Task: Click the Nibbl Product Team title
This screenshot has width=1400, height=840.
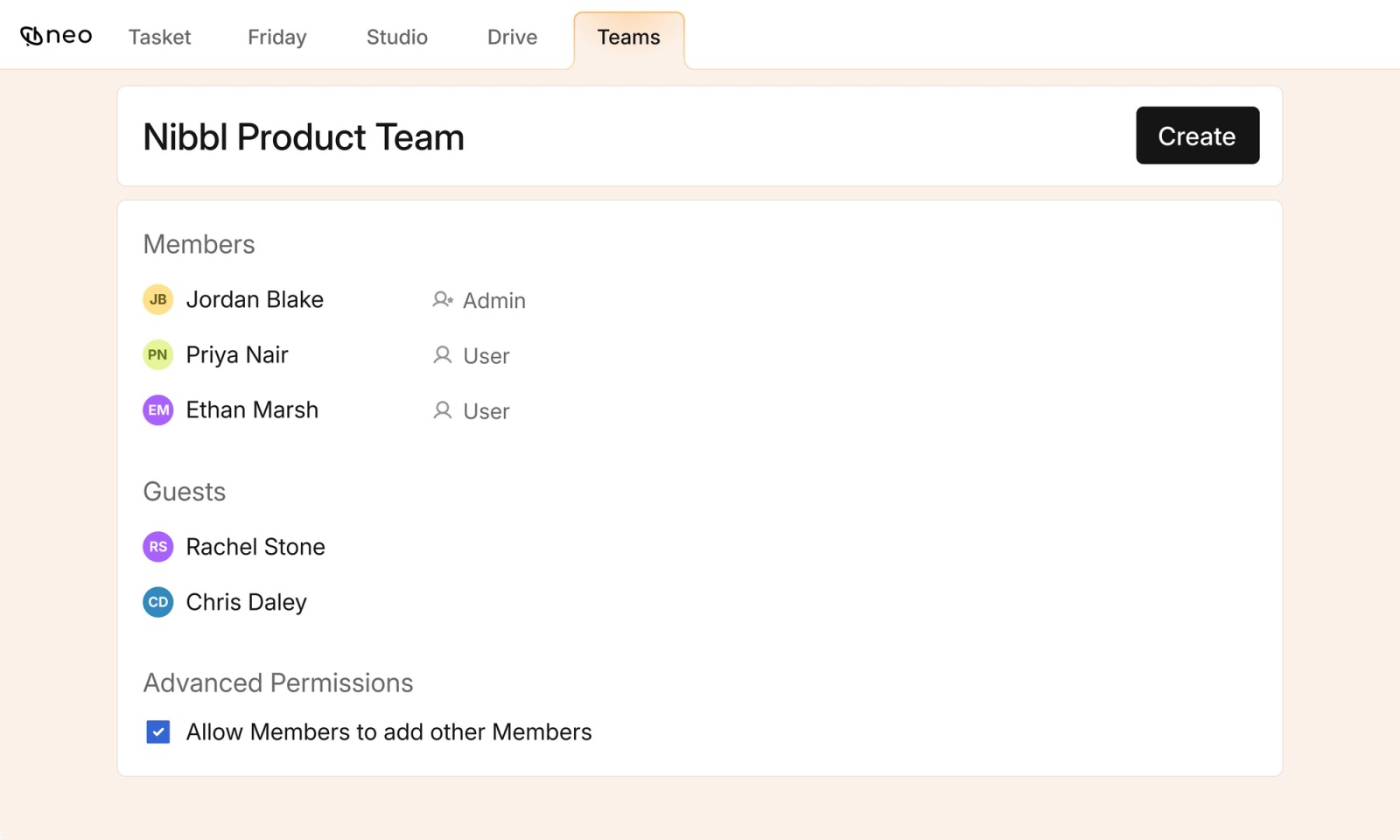Action: [304, 136]
